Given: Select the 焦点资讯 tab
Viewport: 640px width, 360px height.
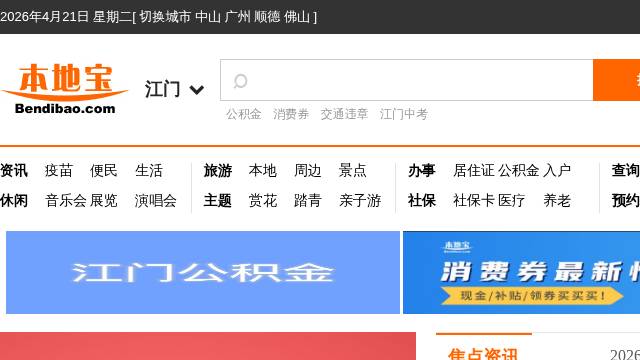Looking at the screenshot, I should 483,353.
